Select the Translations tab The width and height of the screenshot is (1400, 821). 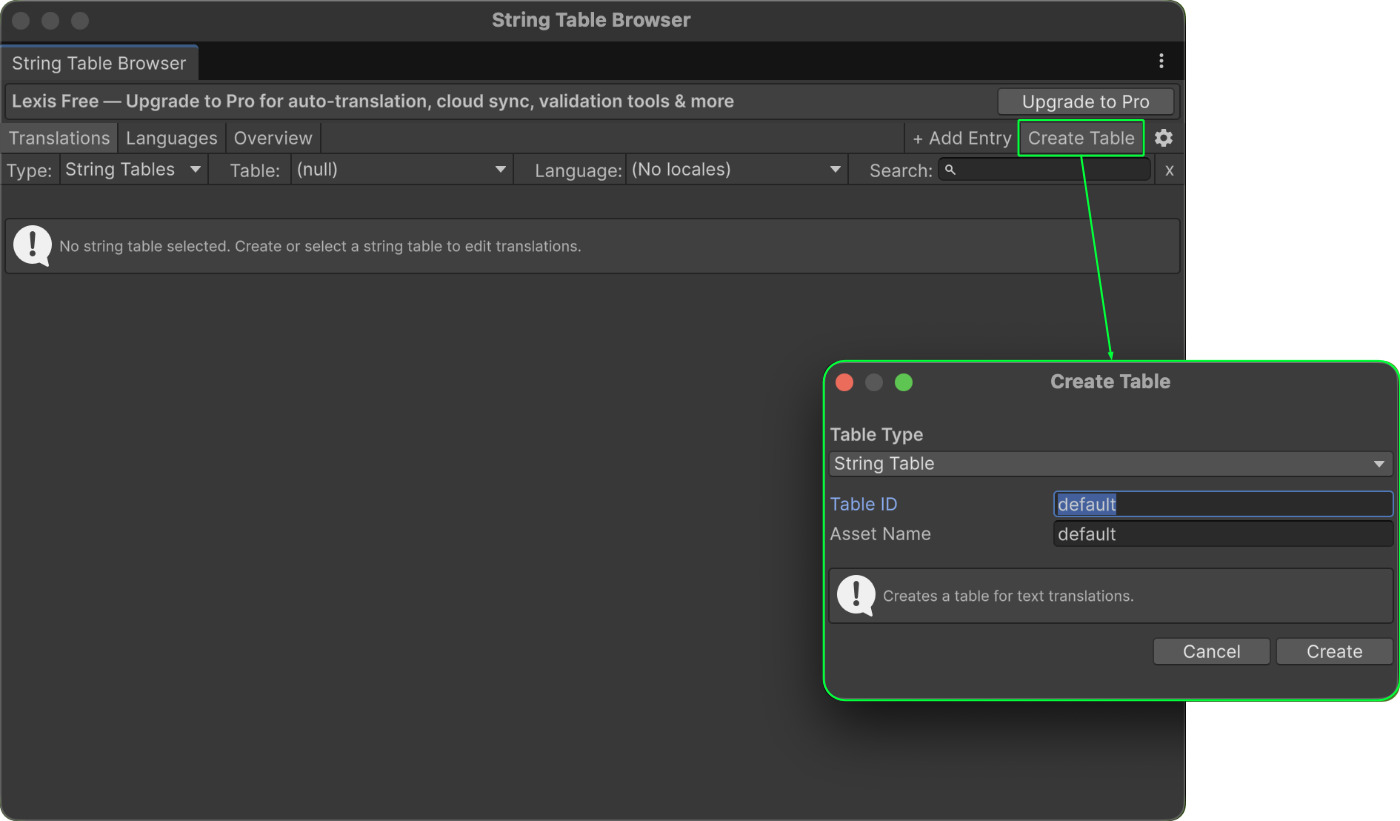pyautogui.click(x=59, y=138)
